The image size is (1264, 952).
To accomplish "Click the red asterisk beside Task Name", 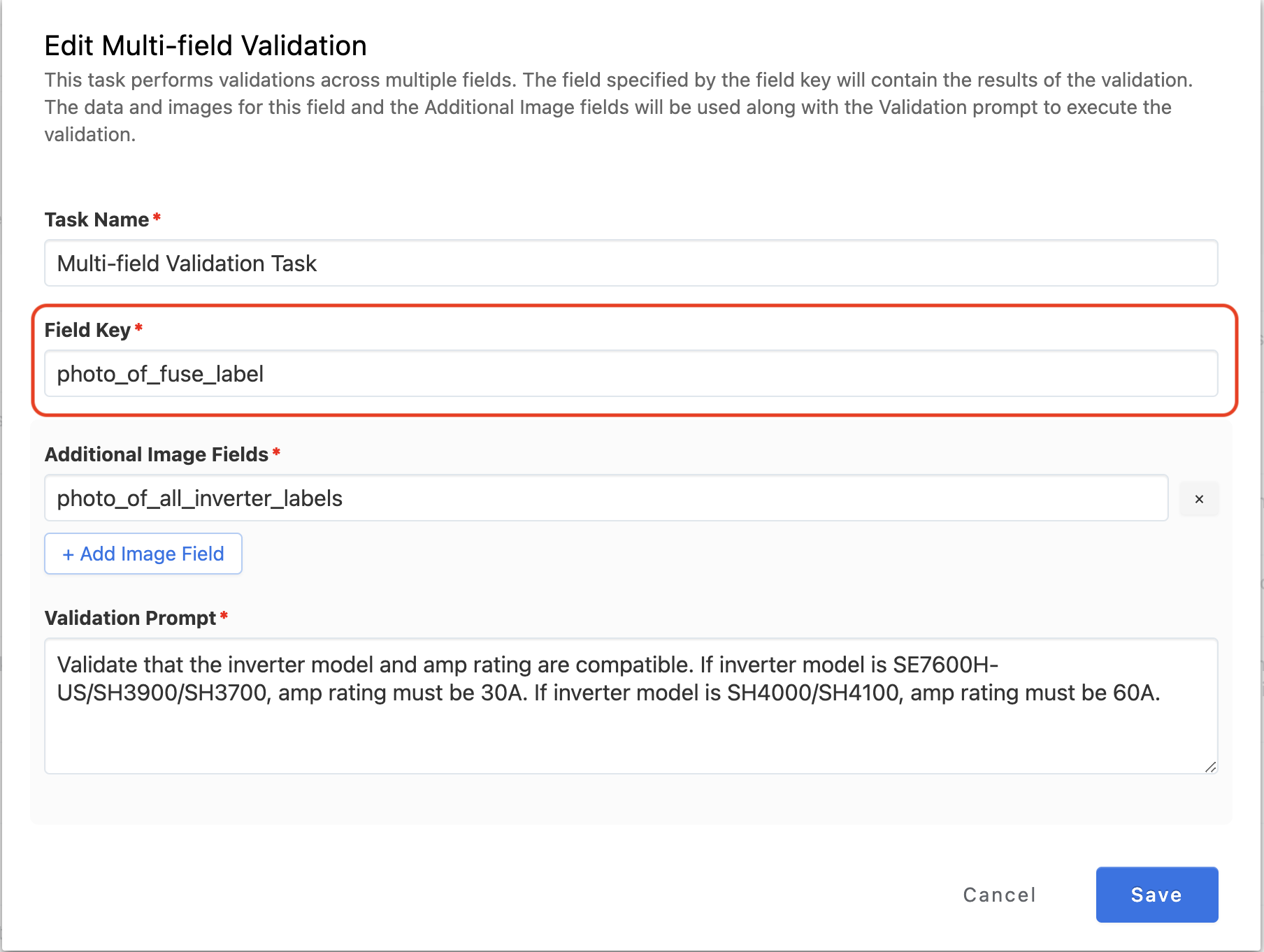I will 157,217.
